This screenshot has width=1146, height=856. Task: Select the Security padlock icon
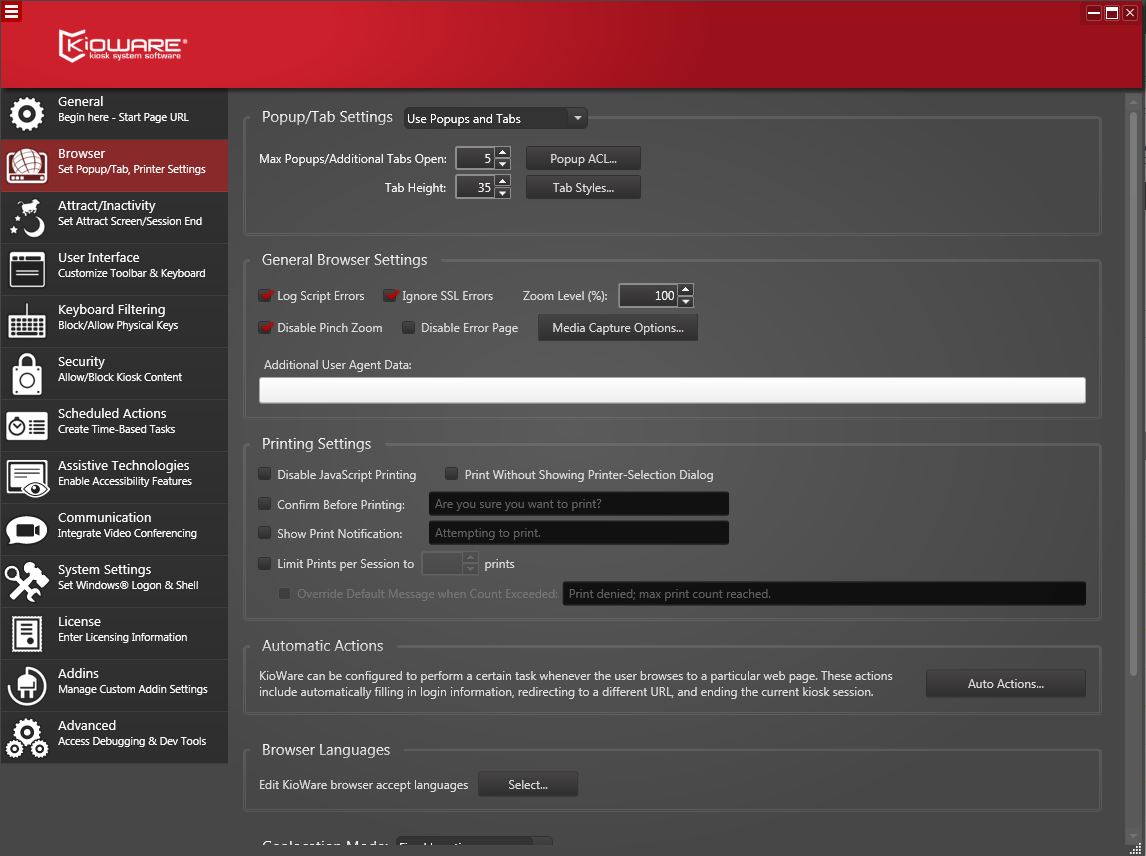27,374
